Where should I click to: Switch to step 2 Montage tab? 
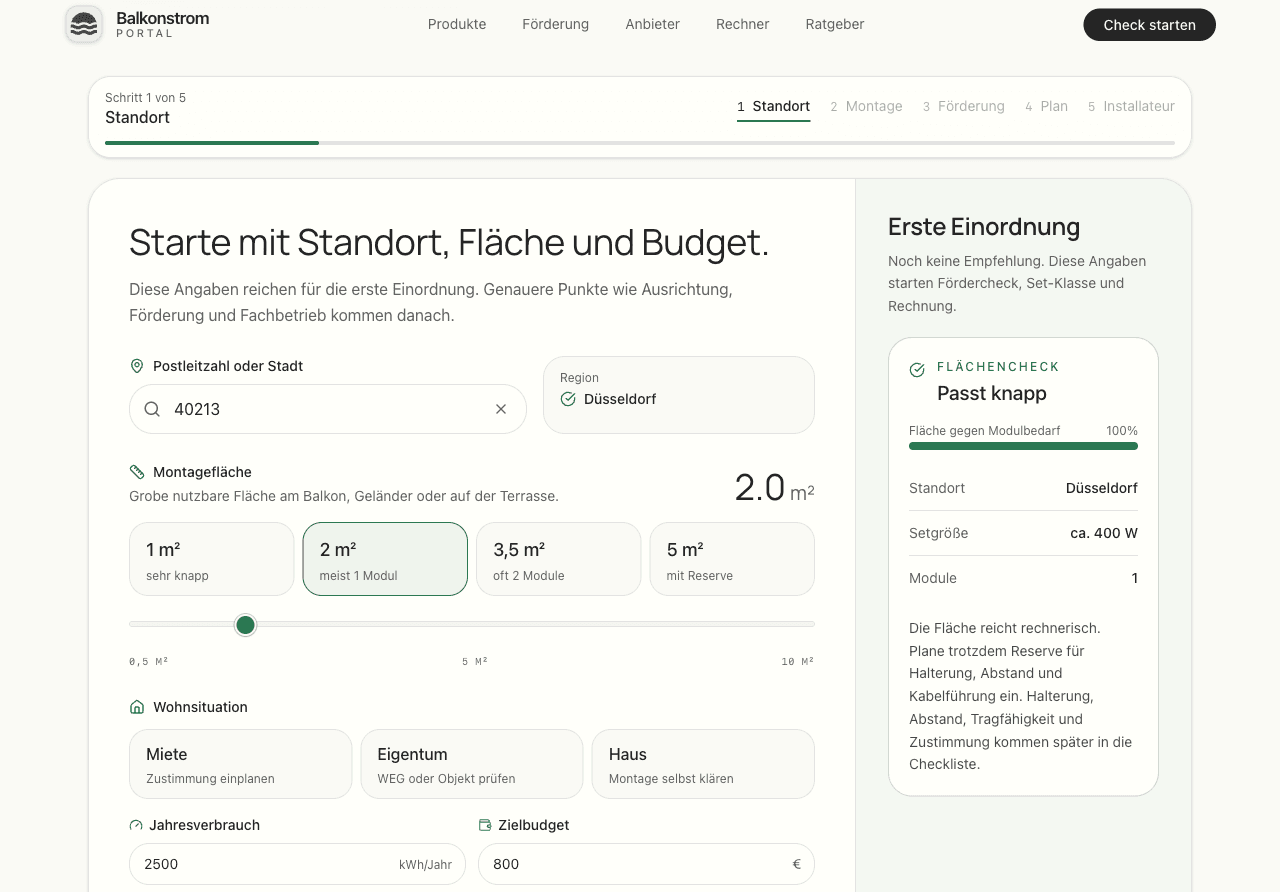coord(866,107)
